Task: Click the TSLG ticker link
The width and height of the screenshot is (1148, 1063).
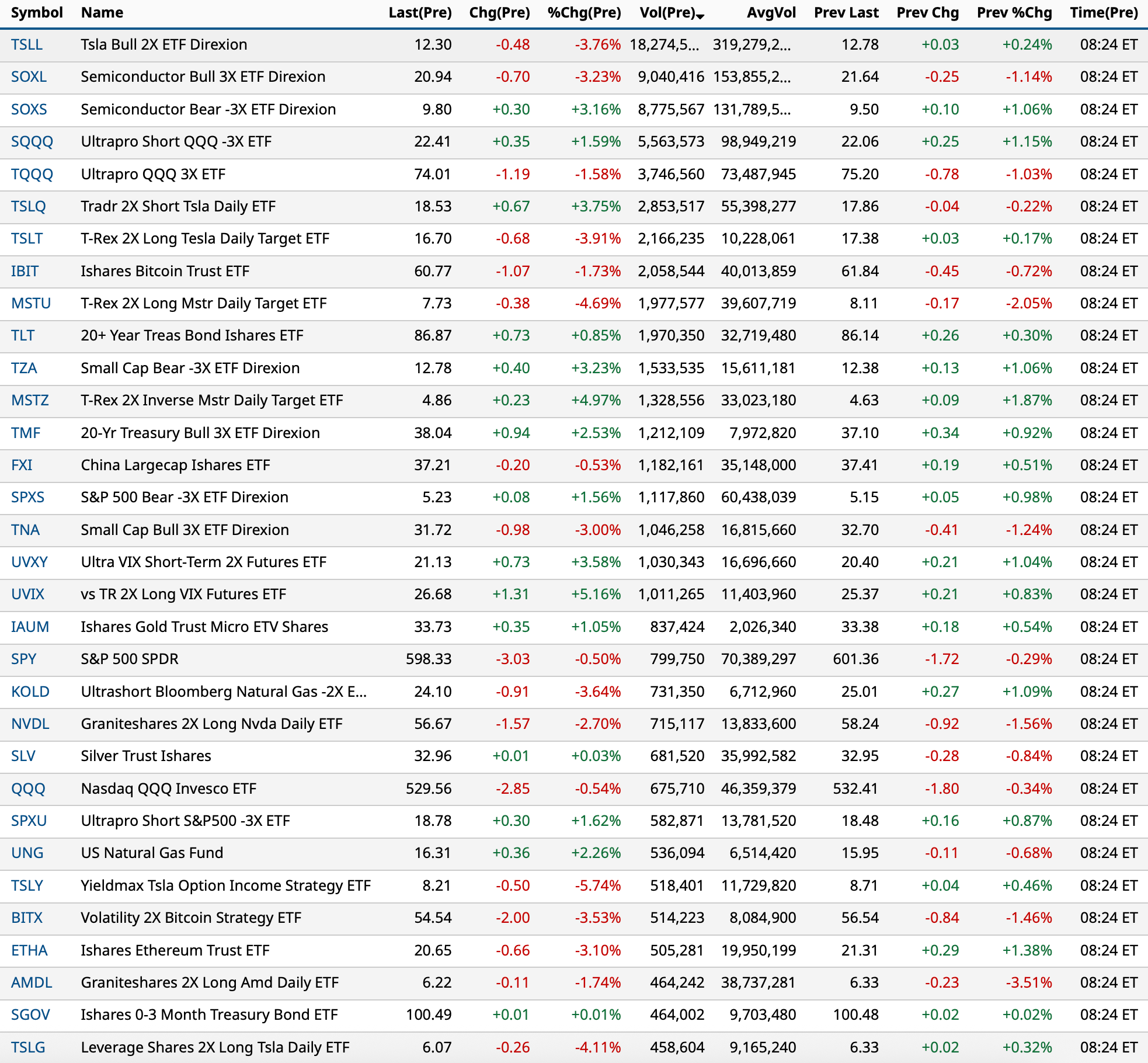Action: pyautogui.click(x=28, y=1047)
